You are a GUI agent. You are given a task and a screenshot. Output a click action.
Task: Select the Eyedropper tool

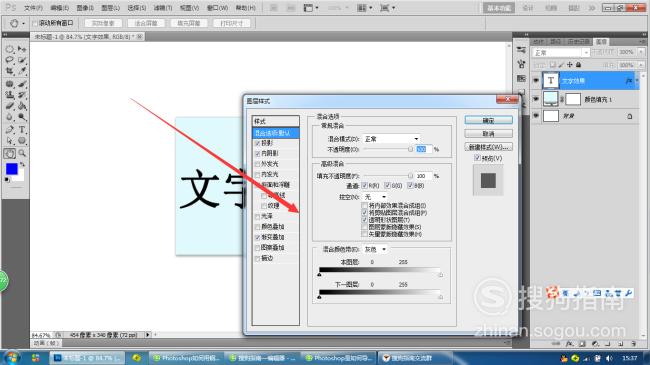pyautogui.click(x=22, y=71)
